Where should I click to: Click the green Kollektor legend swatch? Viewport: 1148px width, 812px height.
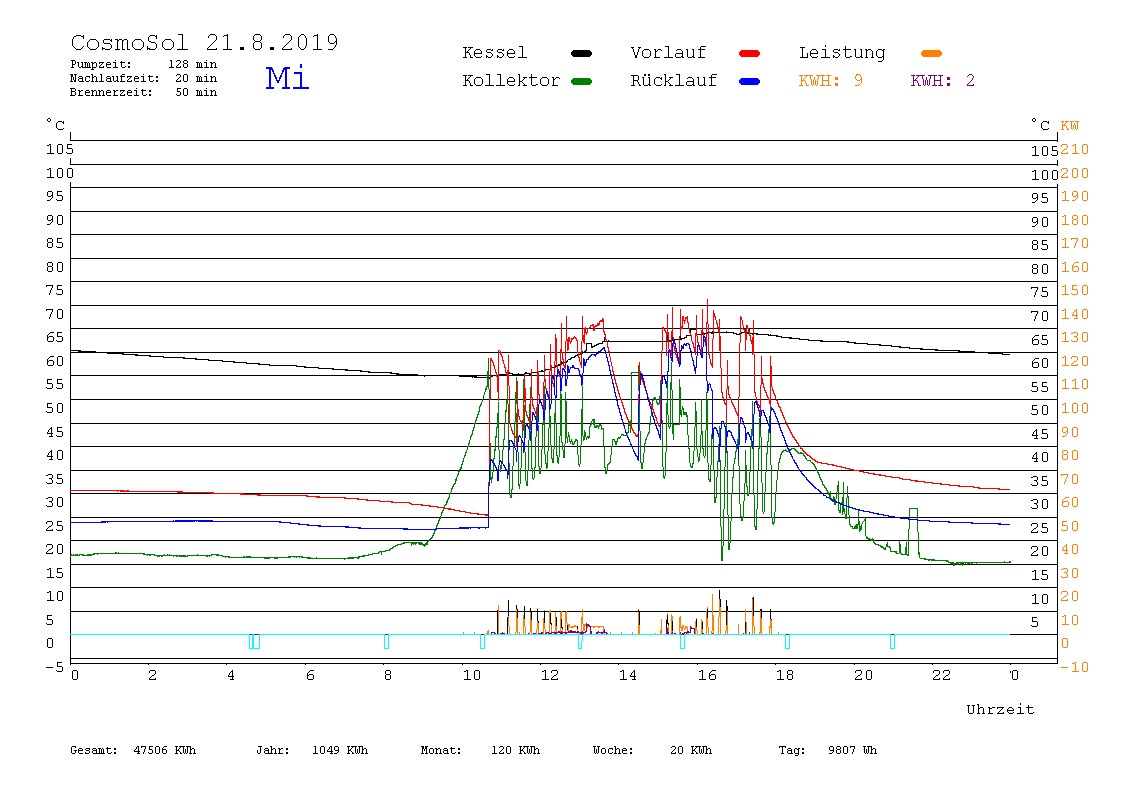581,81
